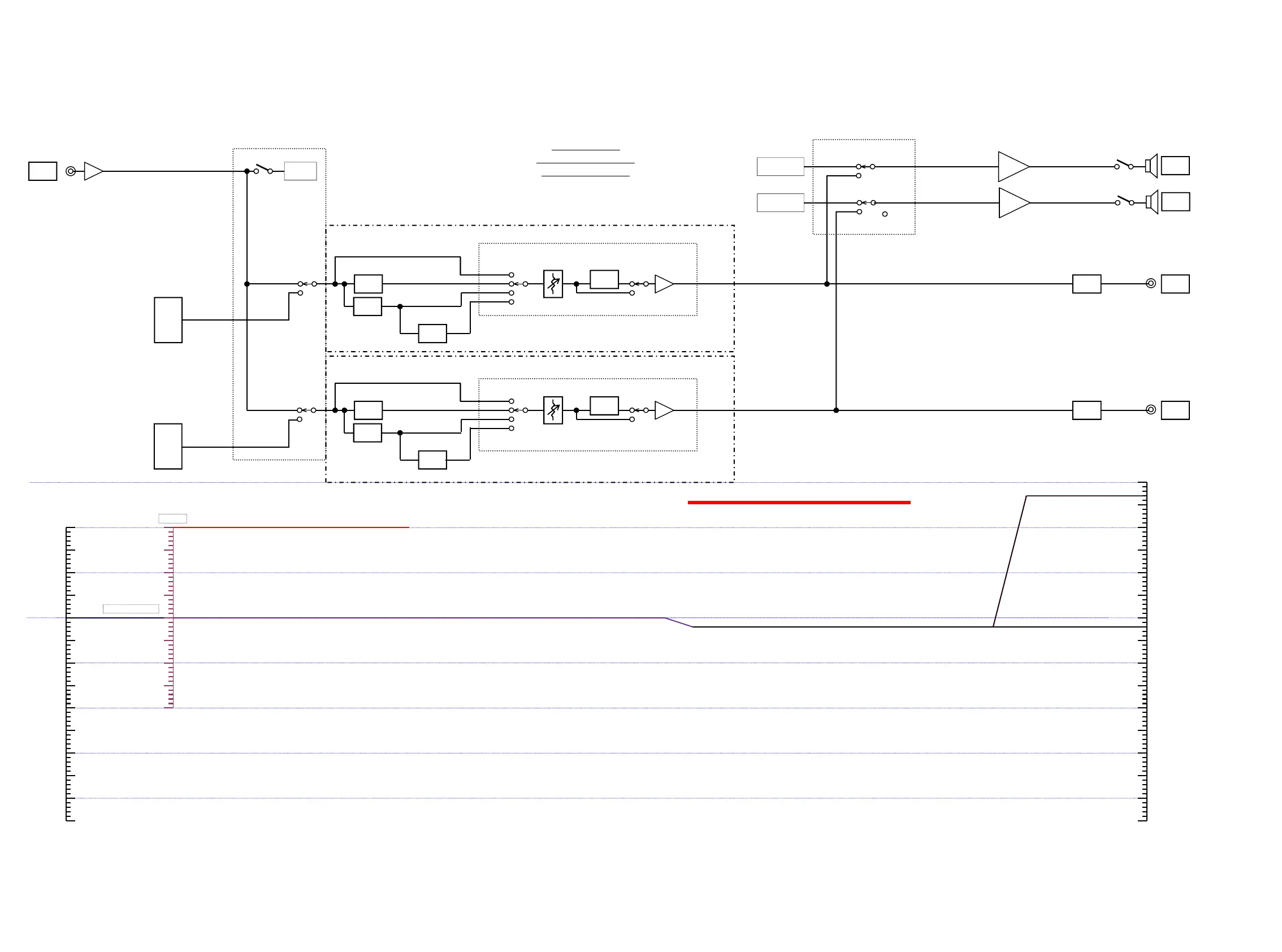Select the variable level control in lower channel
The image size is (1282, 952).
553,410
